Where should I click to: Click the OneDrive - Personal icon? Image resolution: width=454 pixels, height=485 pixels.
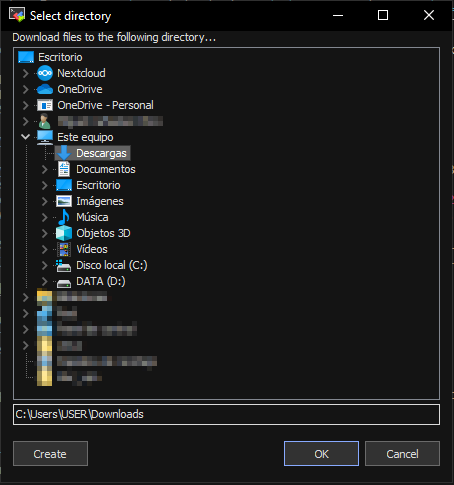(45, 105)
